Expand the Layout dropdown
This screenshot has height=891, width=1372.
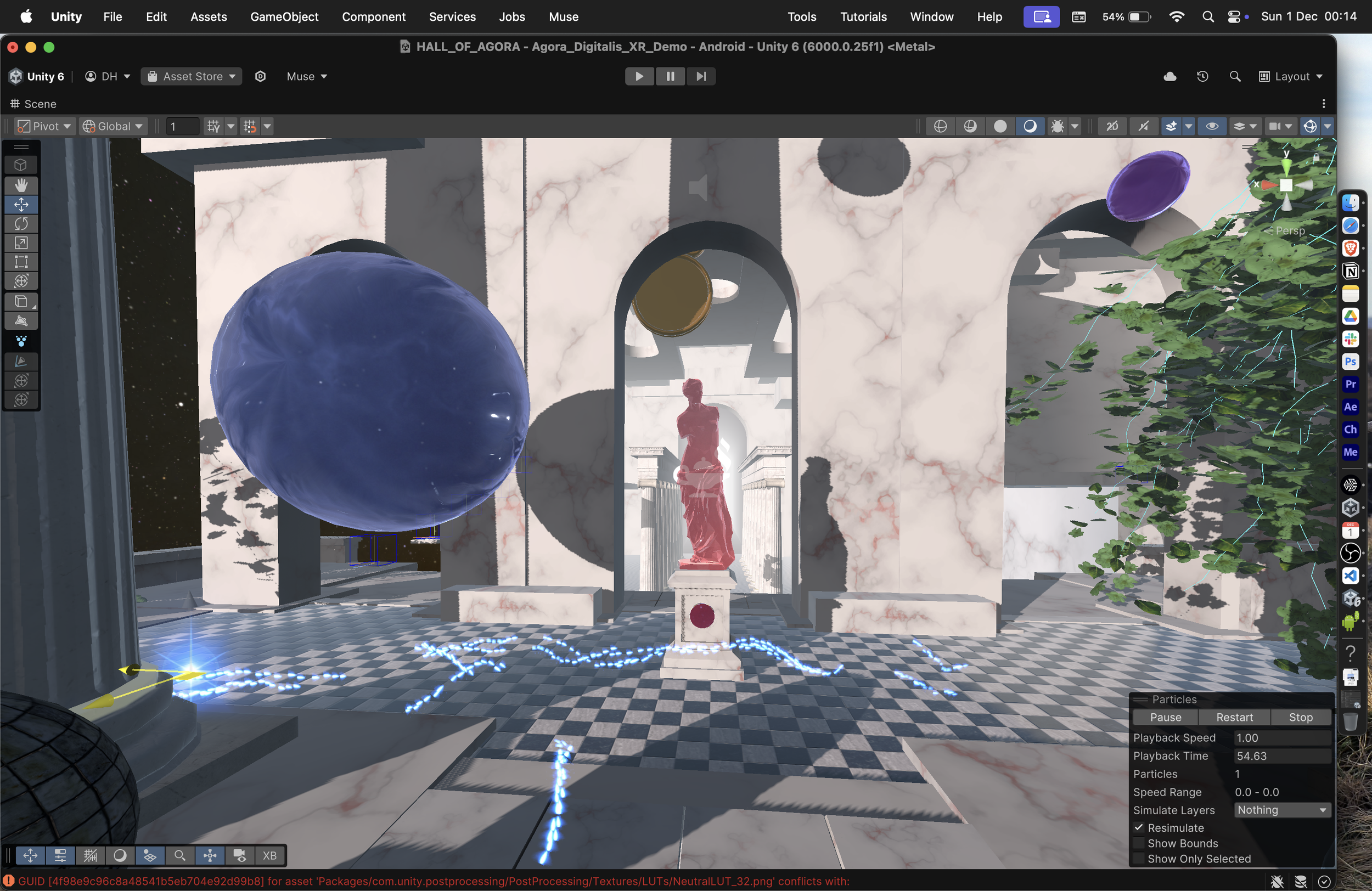click(1291, 76)
